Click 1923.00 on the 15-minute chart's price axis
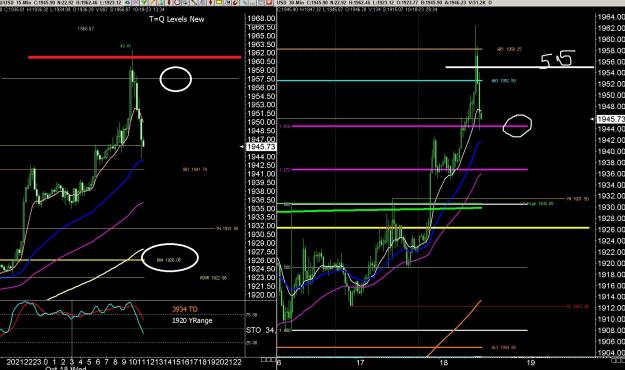Image resolution: width=625 pixels, height=370 pixels. click(261, 278)
